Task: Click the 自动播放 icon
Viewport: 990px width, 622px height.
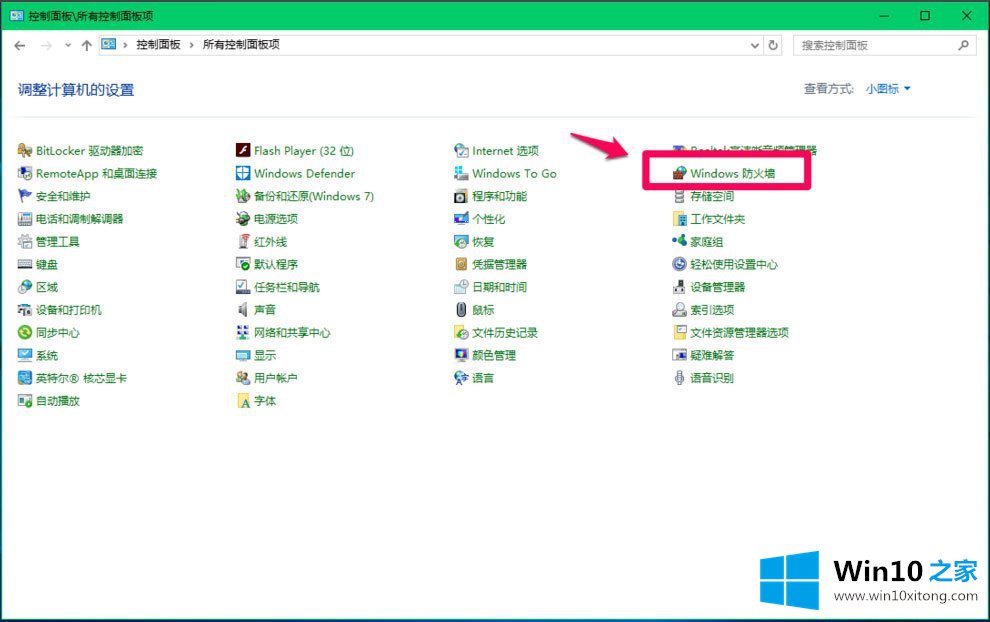Action: (25, 400)
